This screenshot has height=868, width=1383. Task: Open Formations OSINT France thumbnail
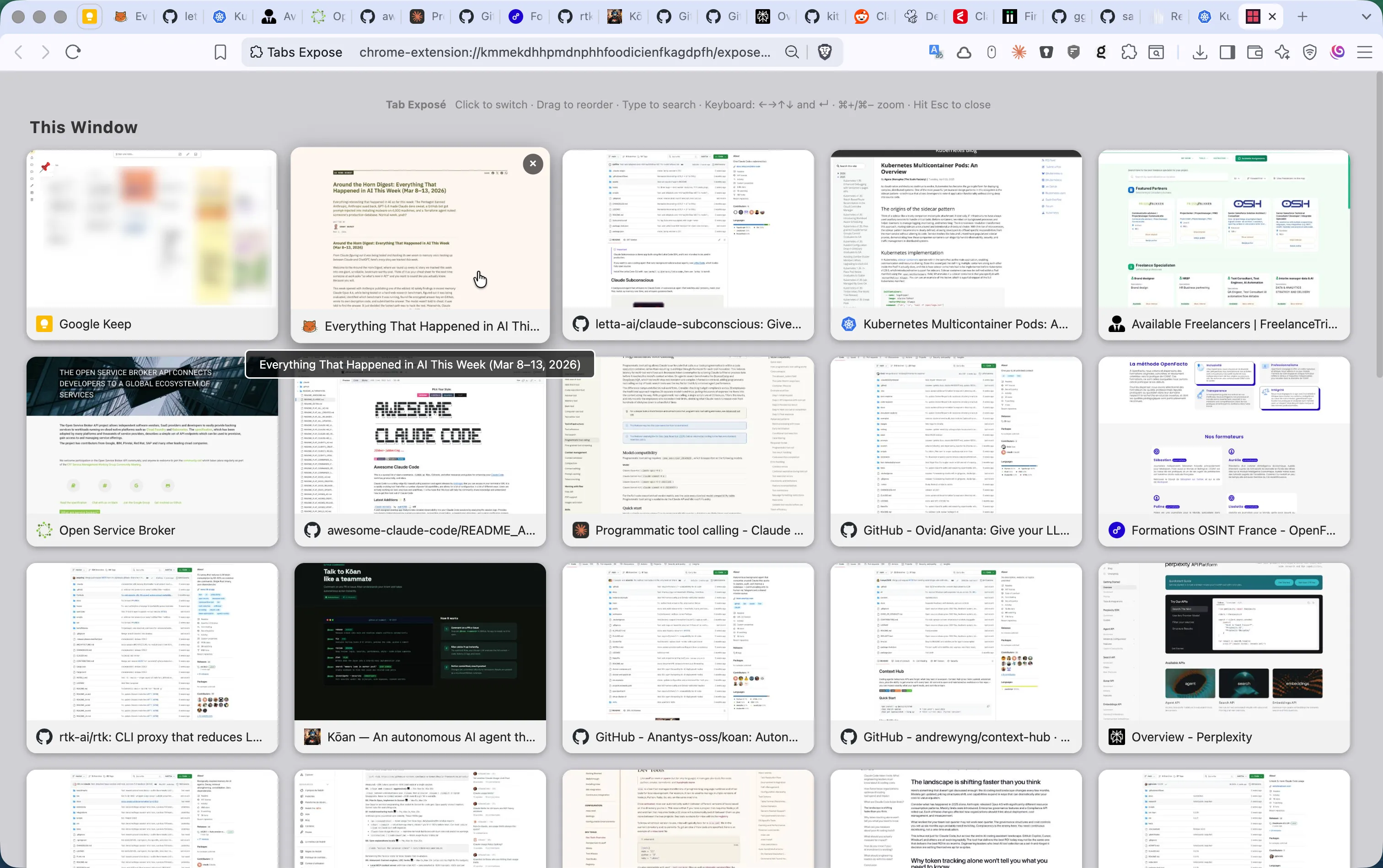(x=1224, y=452)
